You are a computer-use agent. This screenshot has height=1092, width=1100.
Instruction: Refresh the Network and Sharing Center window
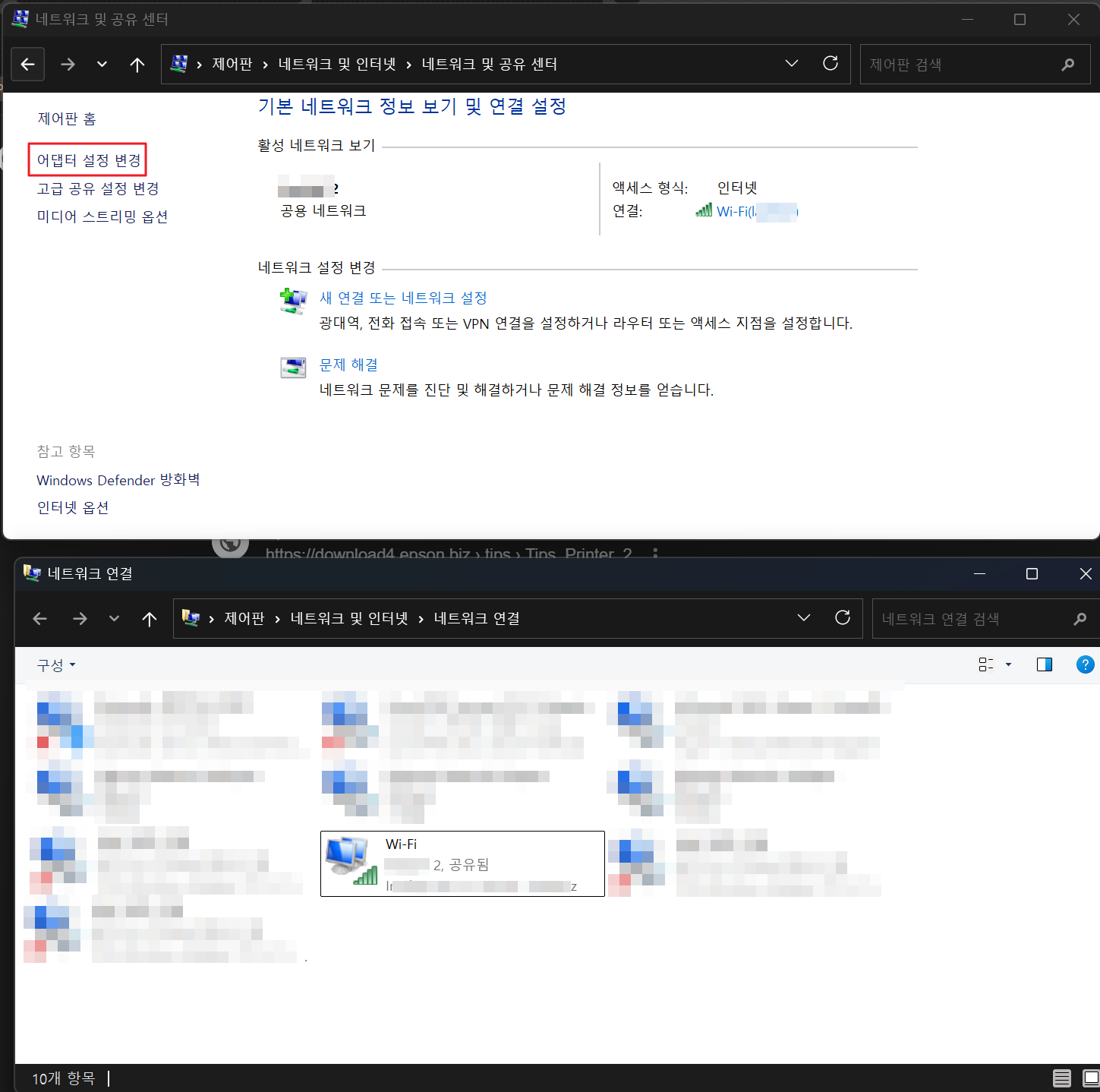(831, 64)
